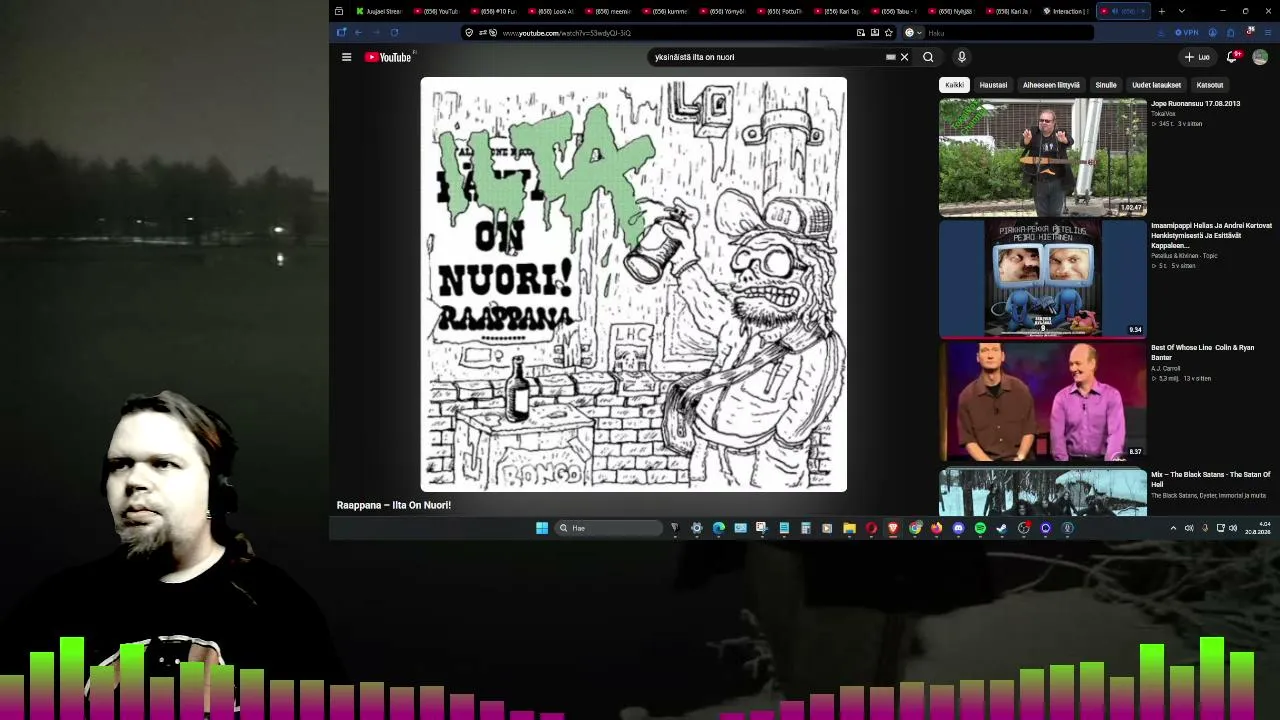Viewport: 1280px width, 720px height.
Task: Clear the YouTube search text with X
Action: [x=904, y=57]
